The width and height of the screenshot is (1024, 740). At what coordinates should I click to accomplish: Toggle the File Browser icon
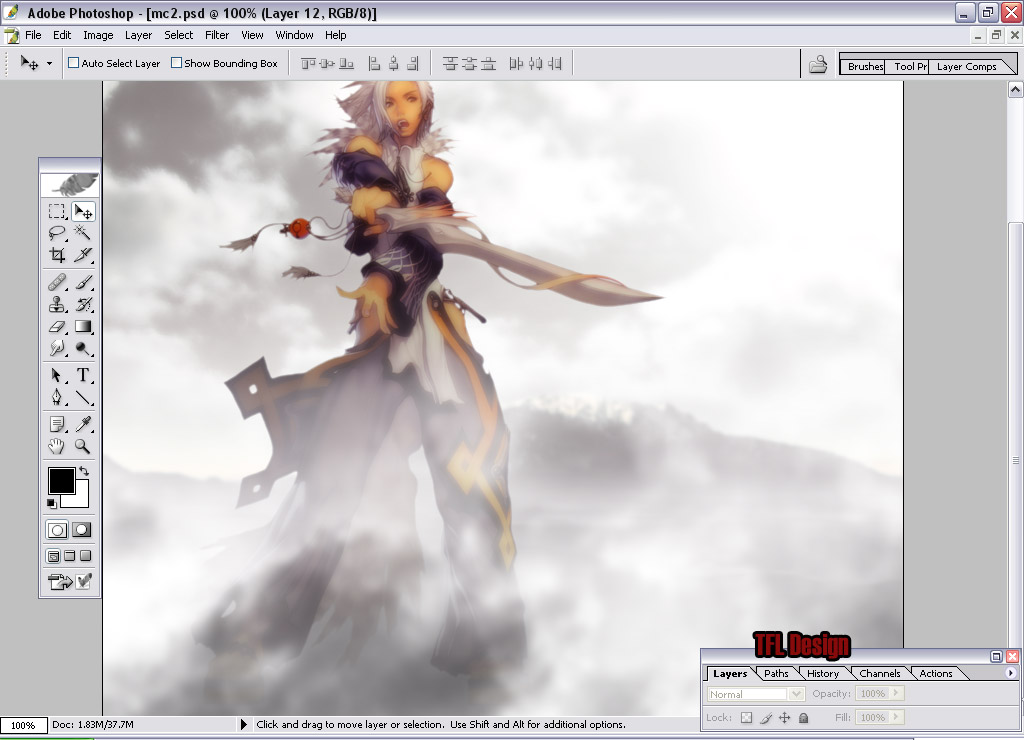(818, 64)
